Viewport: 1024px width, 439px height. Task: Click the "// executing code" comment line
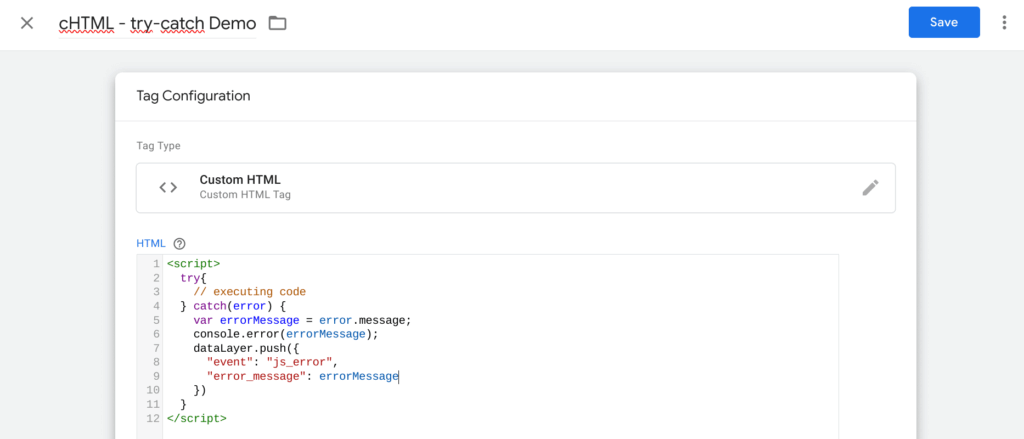point(249,292)
